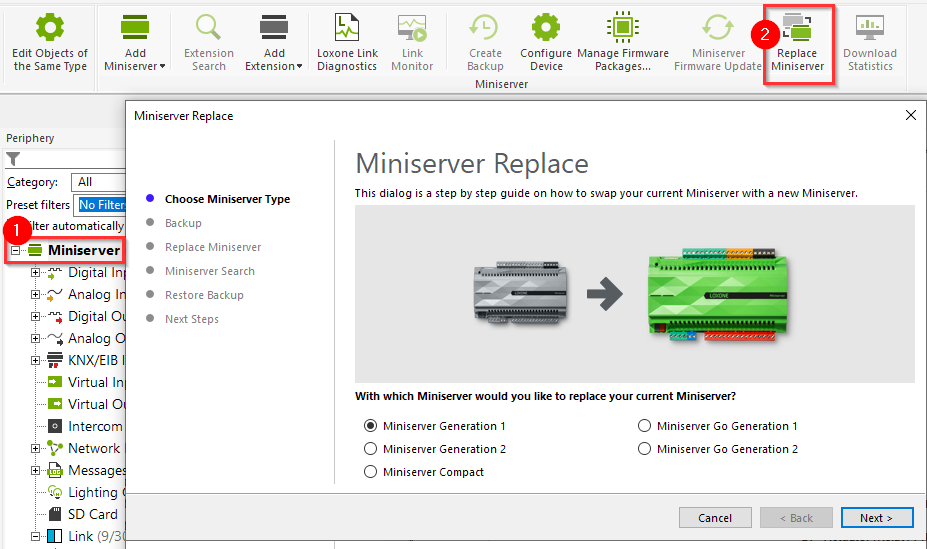This screenshot has width=927, height=549.
Task: Click Replace Miniserver in the ribbon
Action: (x=798, y=45)
